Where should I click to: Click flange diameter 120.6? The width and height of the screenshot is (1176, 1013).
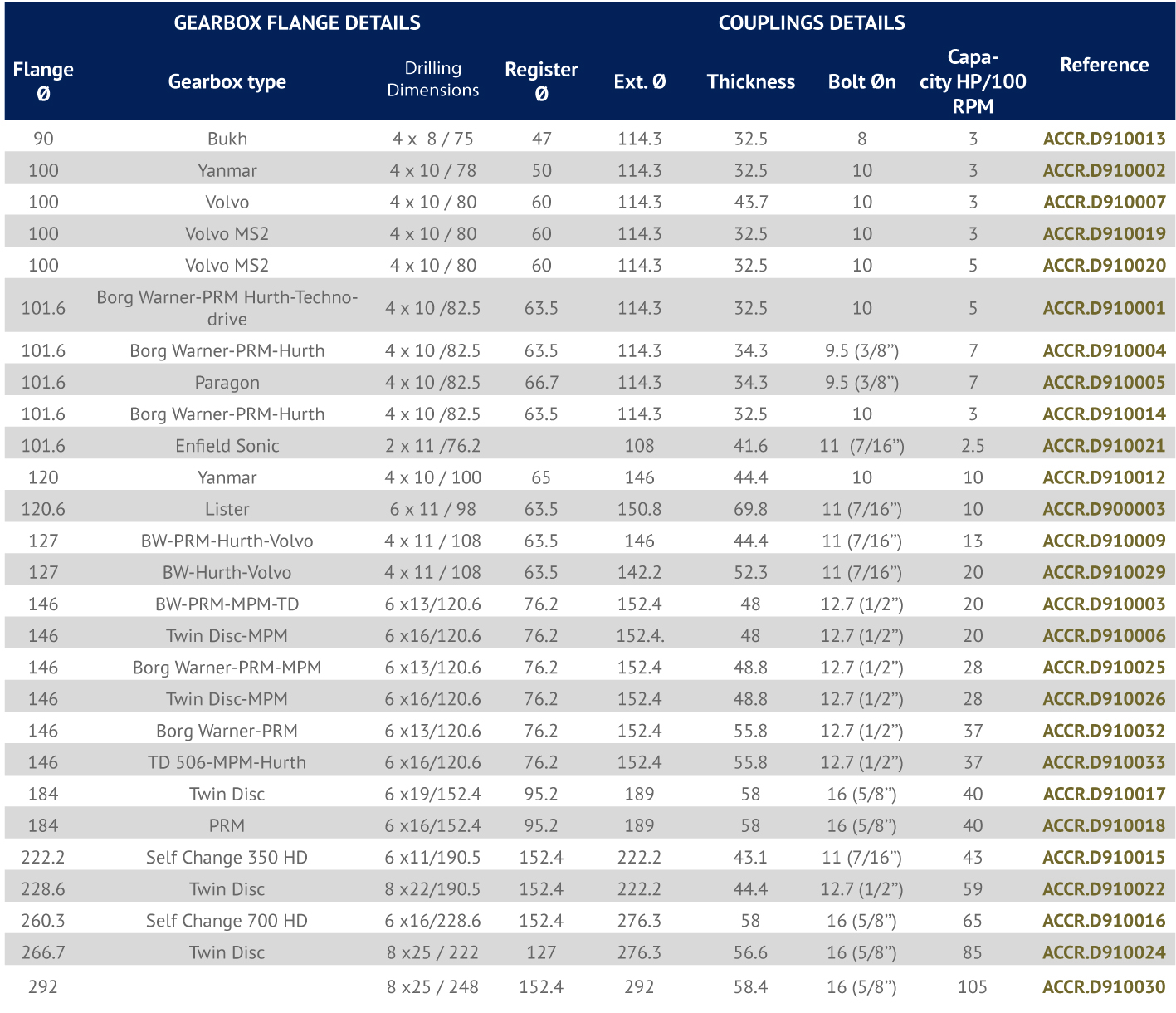pos(43,509)
